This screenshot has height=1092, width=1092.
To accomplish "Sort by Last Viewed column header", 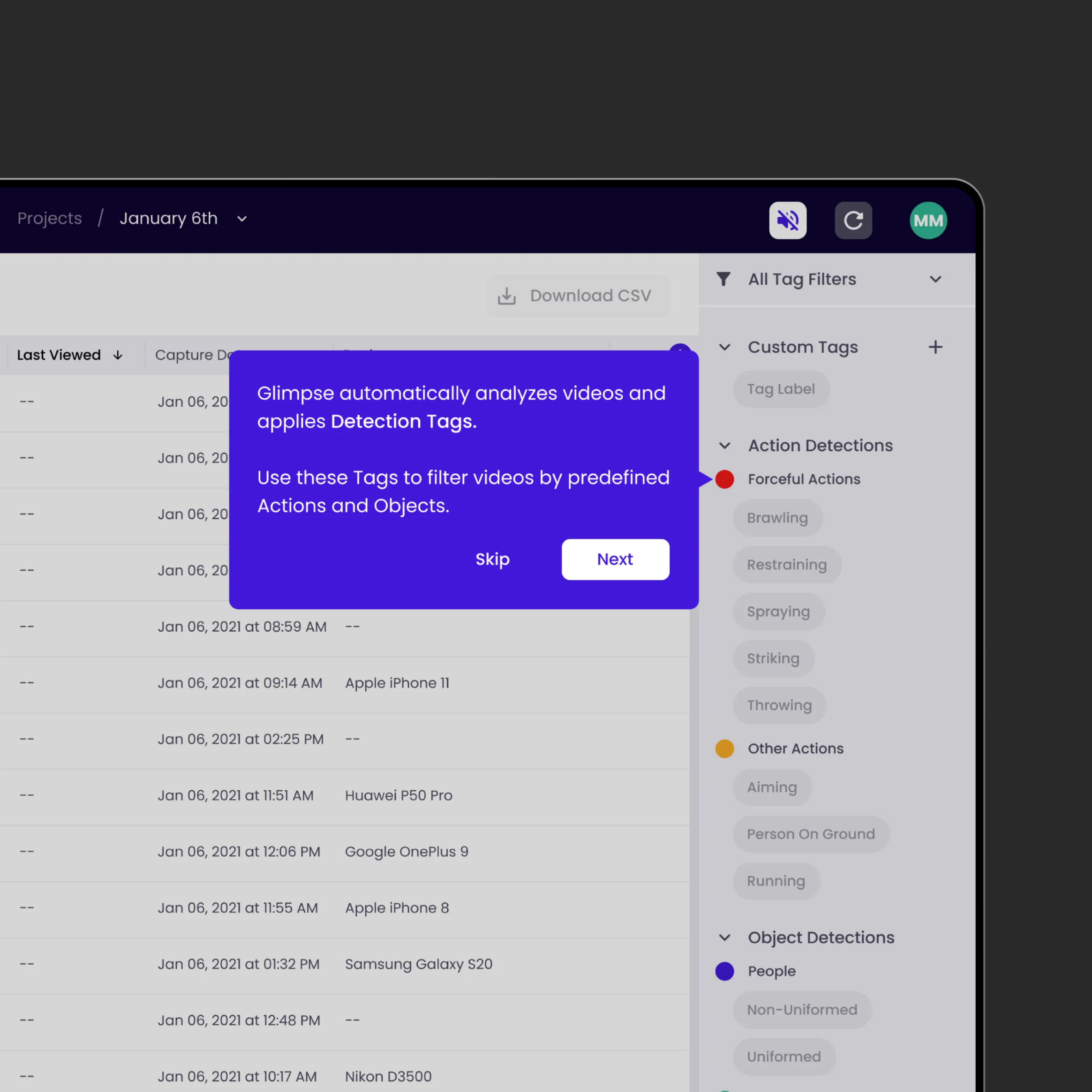I will pyautogui.click(x=59, y=355).
